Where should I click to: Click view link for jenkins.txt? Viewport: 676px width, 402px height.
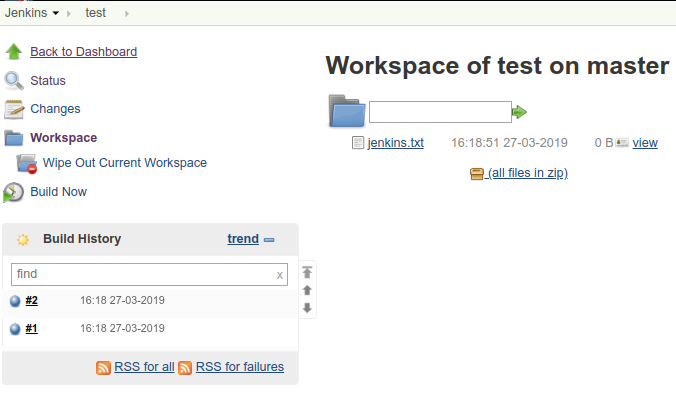(645, 143)
